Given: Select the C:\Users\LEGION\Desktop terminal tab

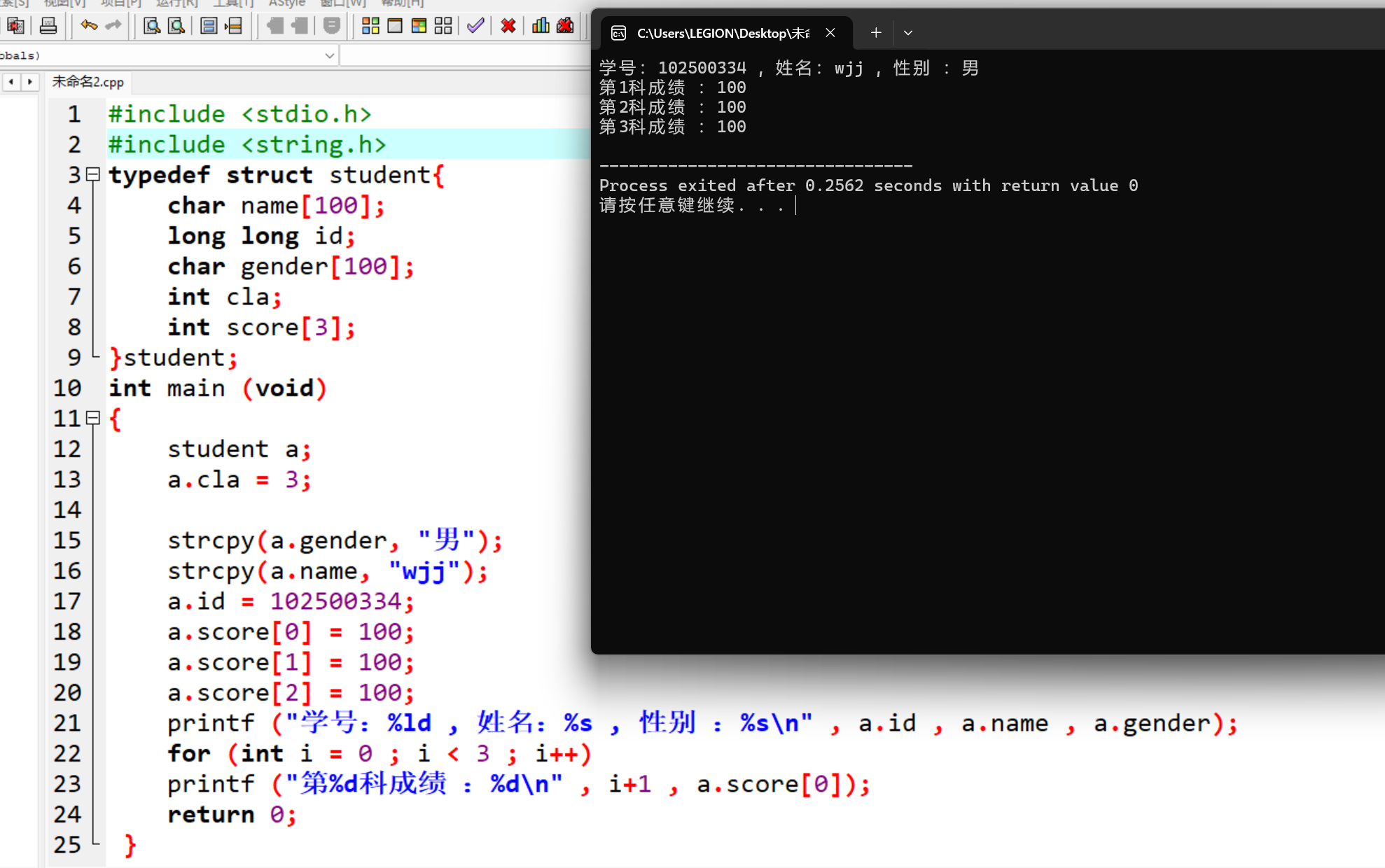Looking at the screenshot, I should (x=721, y=33).
